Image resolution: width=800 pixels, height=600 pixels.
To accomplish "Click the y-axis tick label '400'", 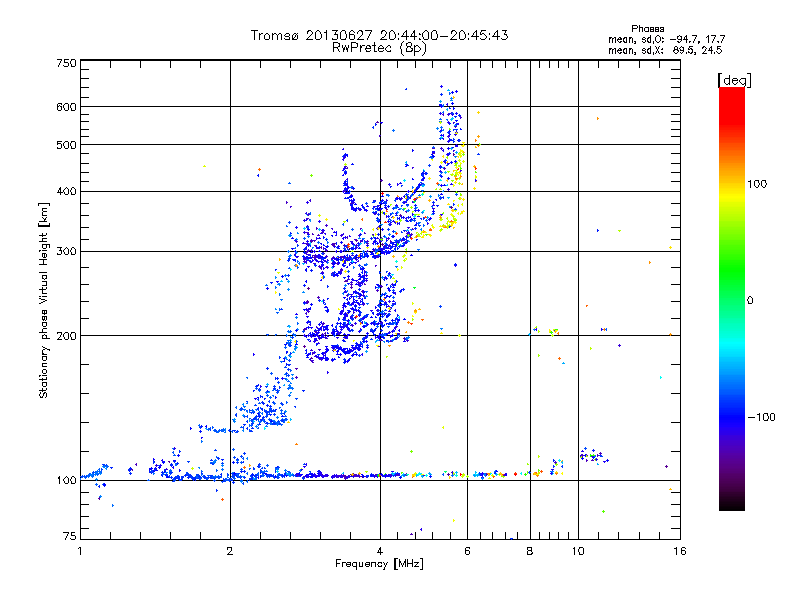I will tap(66, 192).
